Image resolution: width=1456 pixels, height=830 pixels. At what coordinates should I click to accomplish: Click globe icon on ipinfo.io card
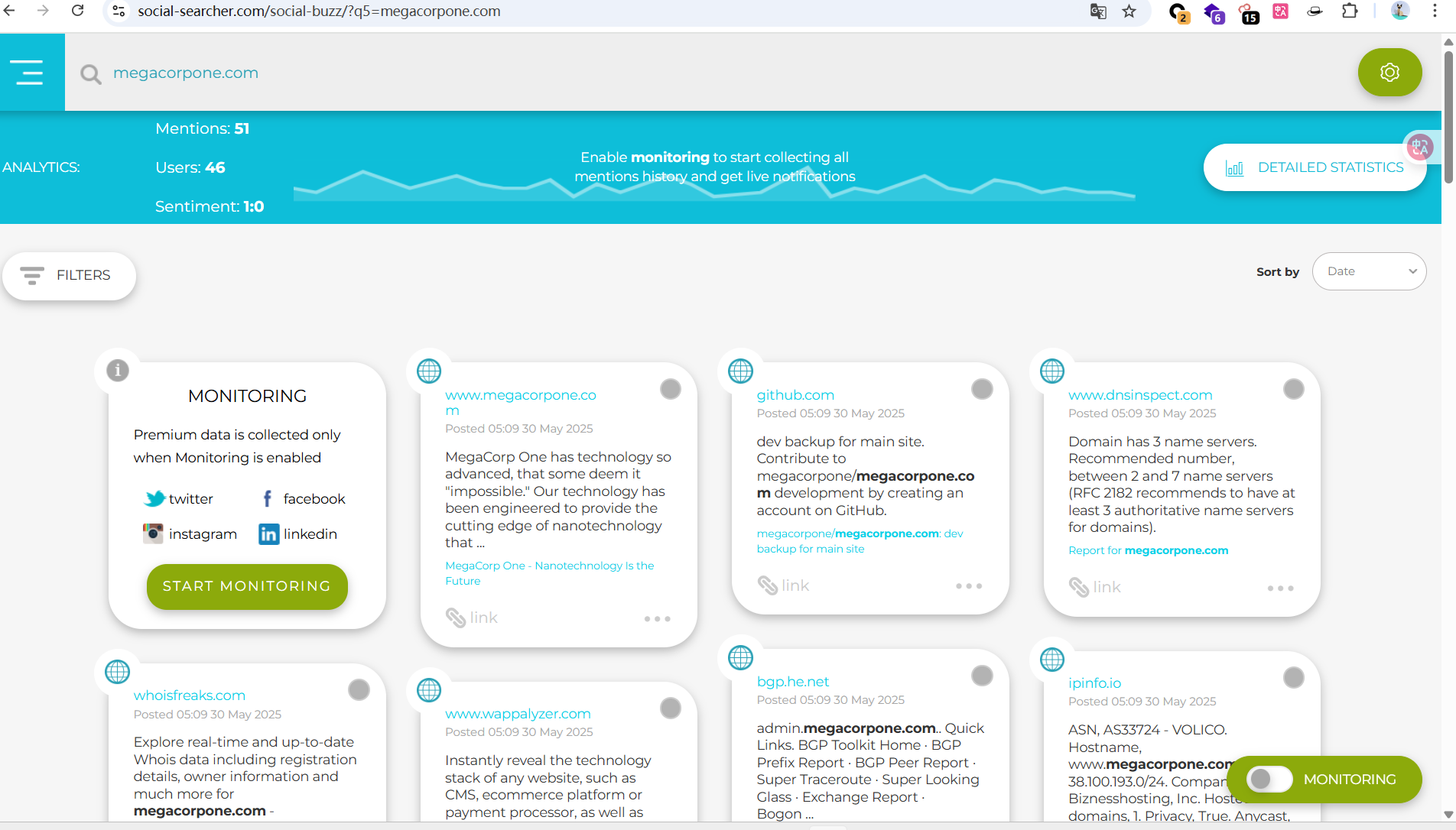1052,659
